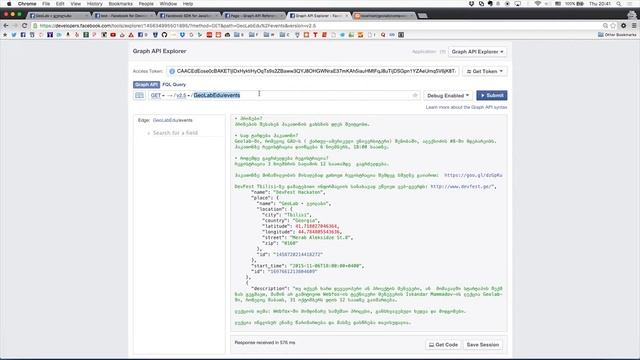Open the Window menu

pyautogui.click(x=168, y=4)
